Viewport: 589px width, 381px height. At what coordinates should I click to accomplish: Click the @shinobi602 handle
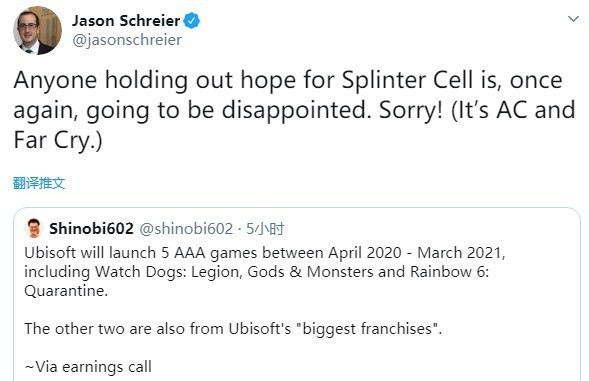[x=186, y=228]
